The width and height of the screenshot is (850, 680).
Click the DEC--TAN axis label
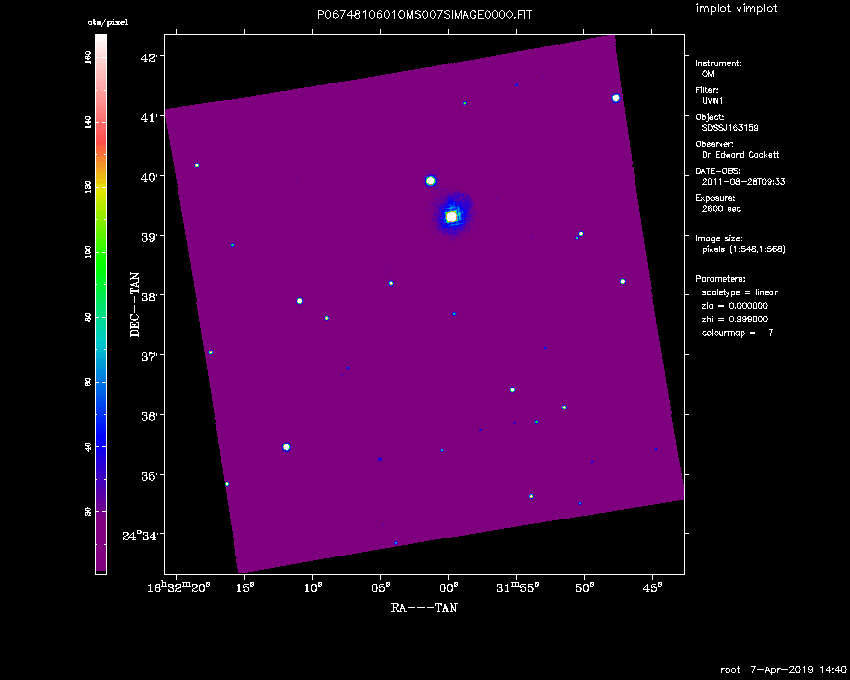click(x=134, y=301)
